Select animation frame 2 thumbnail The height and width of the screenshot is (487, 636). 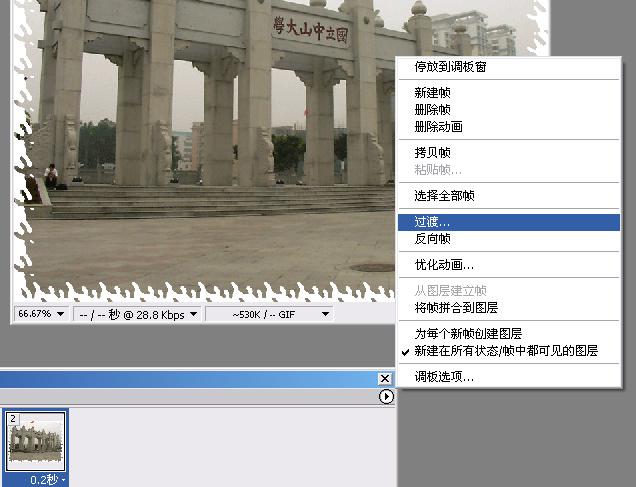pyautogui.click(x=35, y=441)
